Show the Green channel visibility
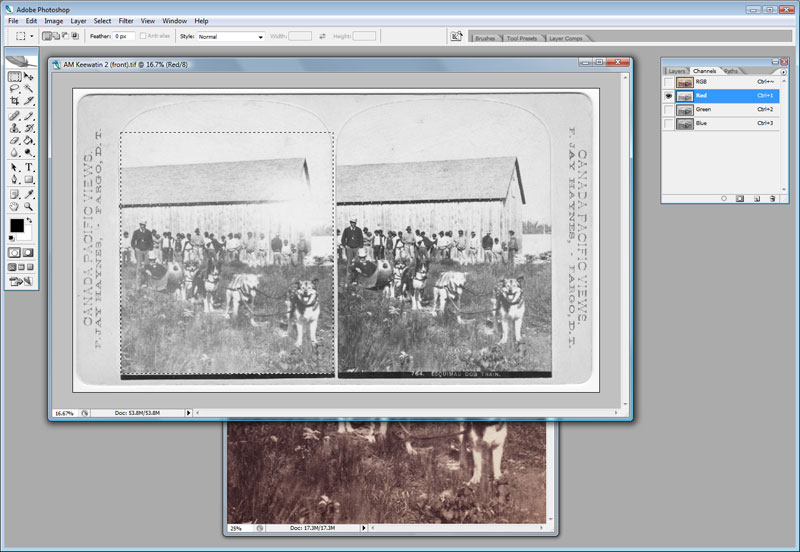The width and height of the screenshot is (800, 552). coord(668,109)
